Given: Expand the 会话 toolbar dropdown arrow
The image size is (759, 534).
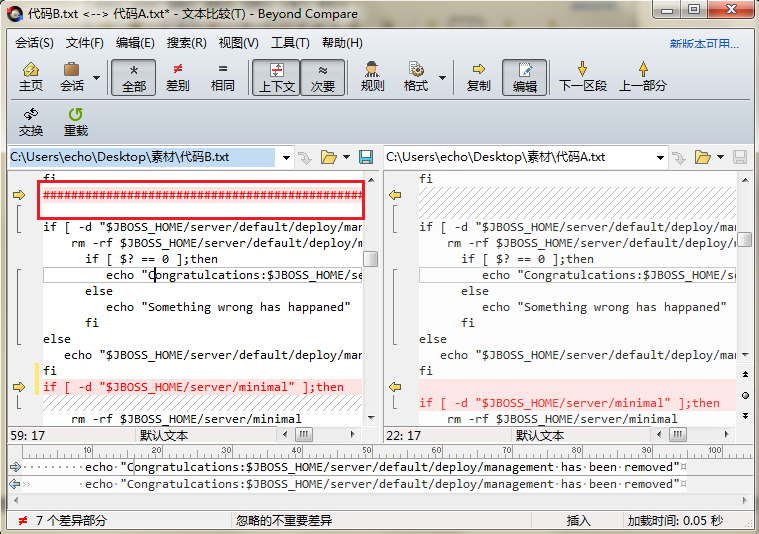Looking at the screenshot, I should tap(96, 77).
